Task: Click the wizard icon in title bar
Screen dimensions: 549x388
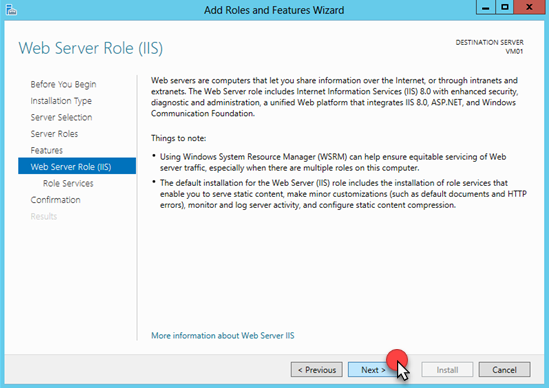Action: [x=11, y=10]
